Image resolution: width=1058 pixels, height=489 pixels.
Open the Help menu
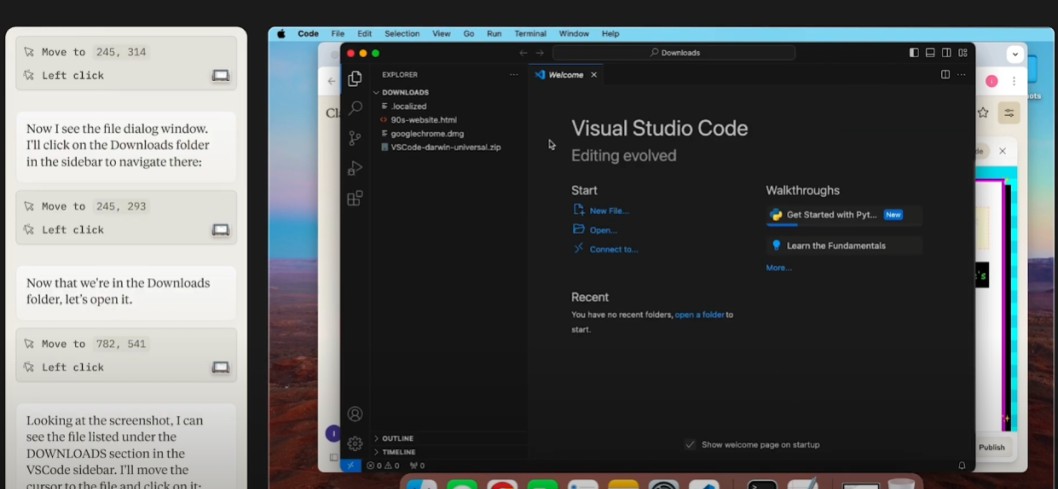tap(611, 34)
